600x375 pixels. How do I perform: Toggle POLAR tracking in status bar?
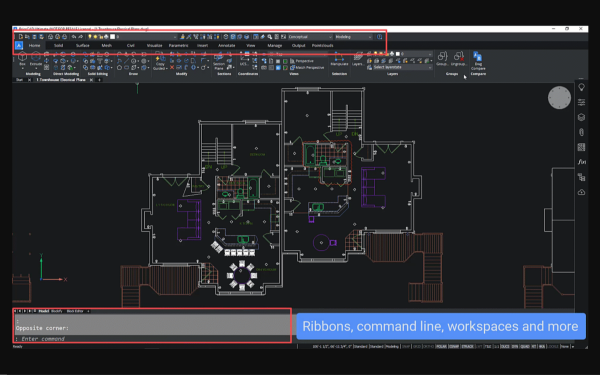441,346
